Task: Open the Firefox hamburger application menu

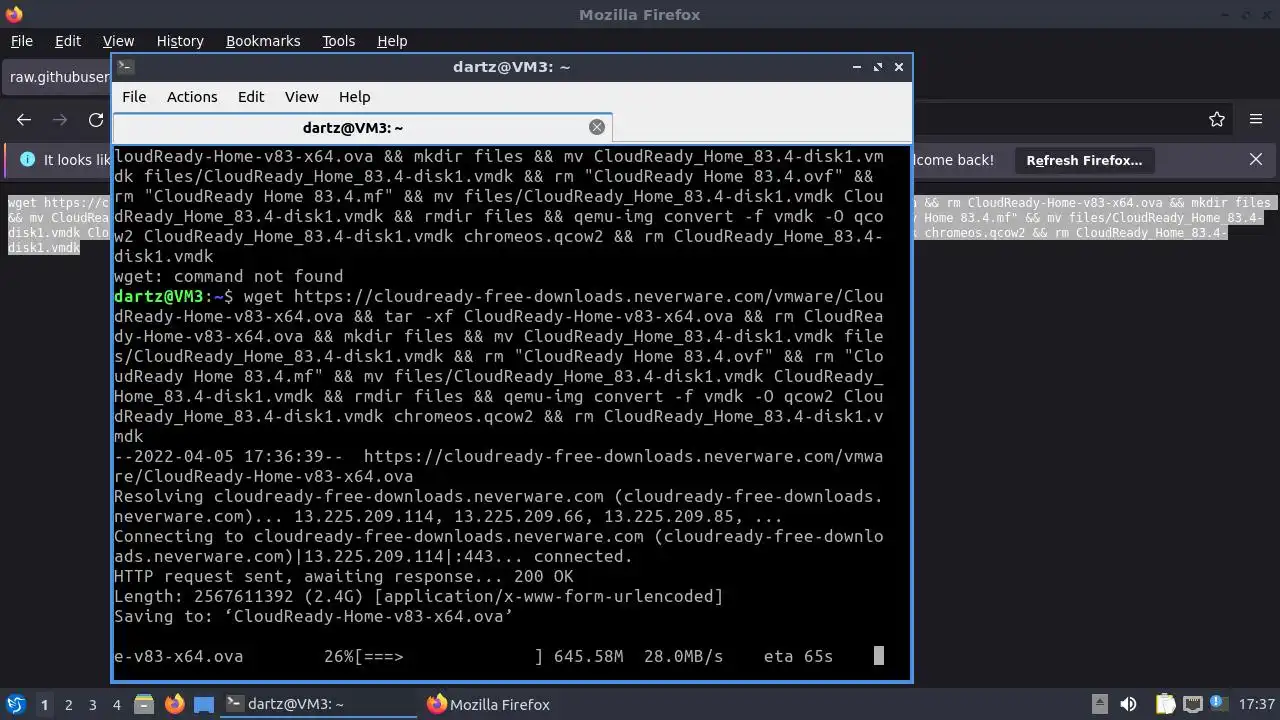Action: [1256, 119]
